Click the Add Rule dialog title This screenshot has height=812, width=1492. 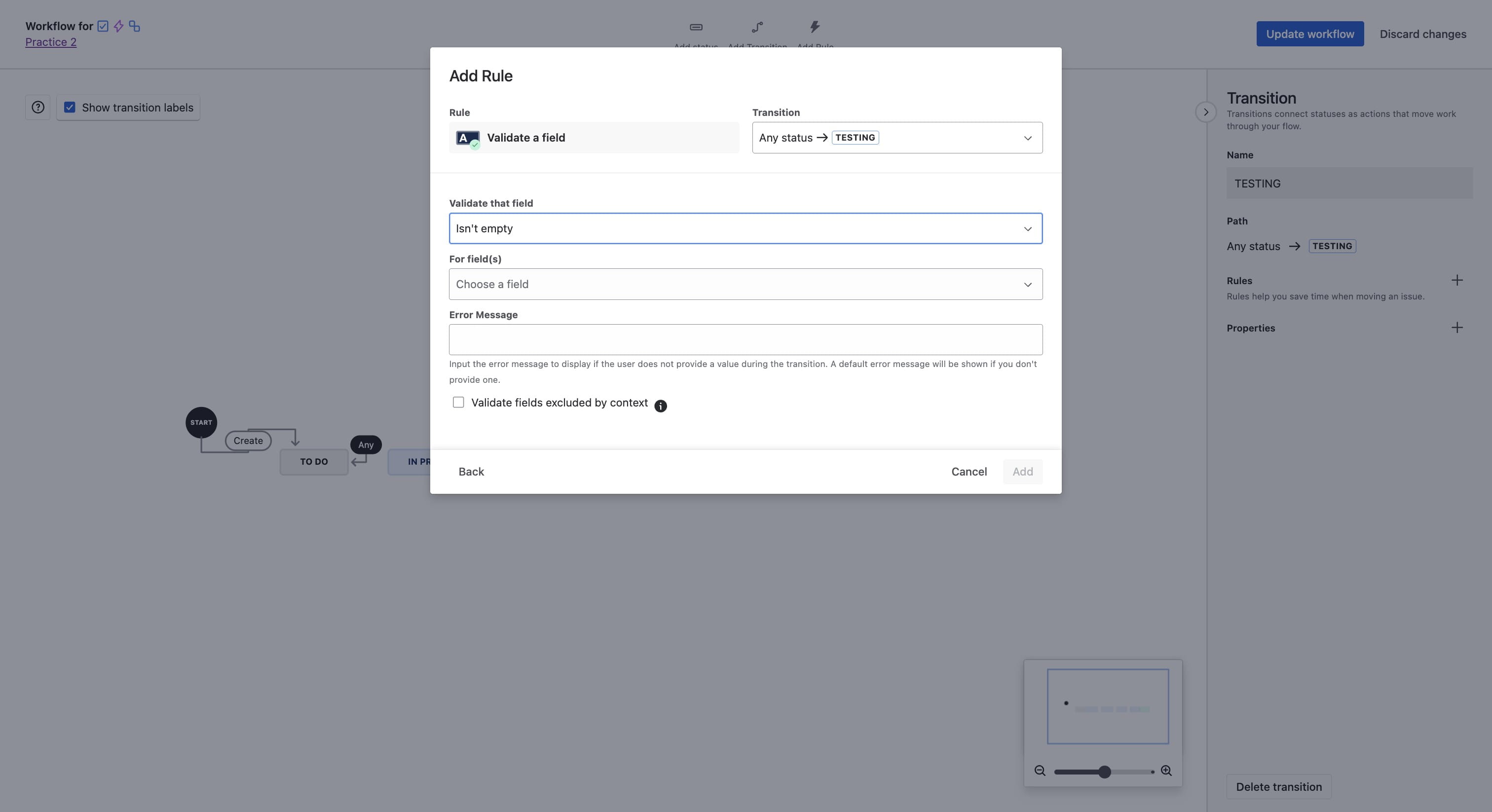click(x=481, y=76)
